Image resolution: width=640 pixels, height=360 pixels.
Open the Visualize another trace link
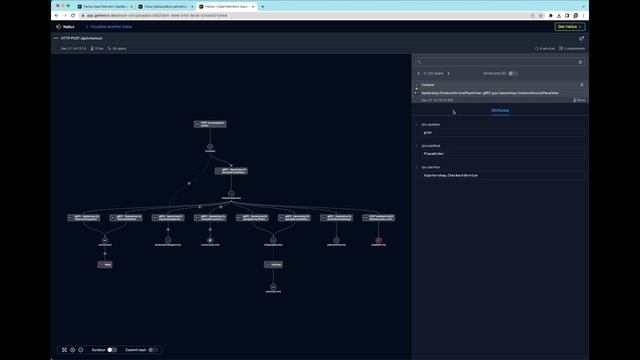click(109, 27)
